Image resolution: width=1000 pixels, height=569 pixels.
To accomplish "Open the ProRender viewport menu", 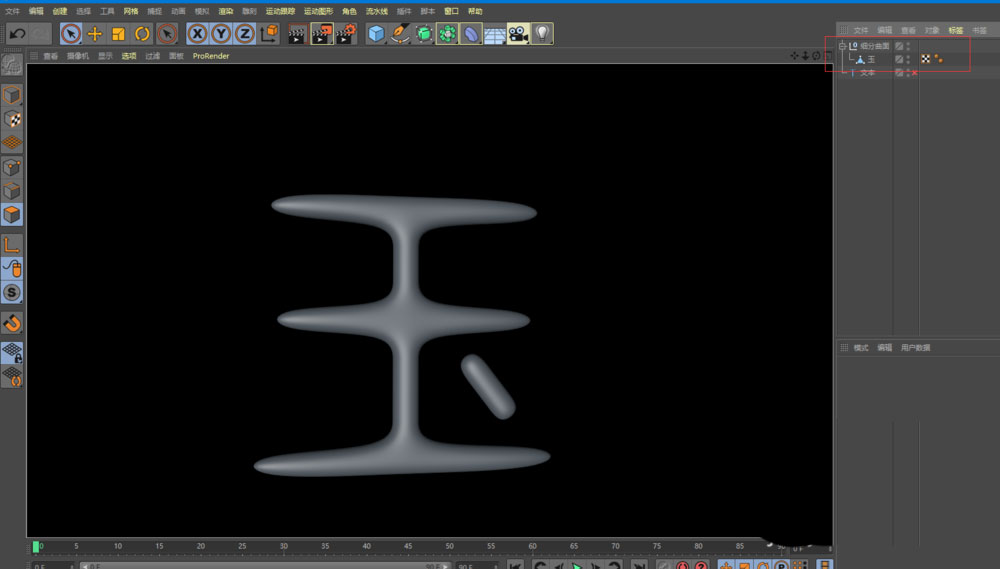I will pyautogui.click(x=211, y=56).
